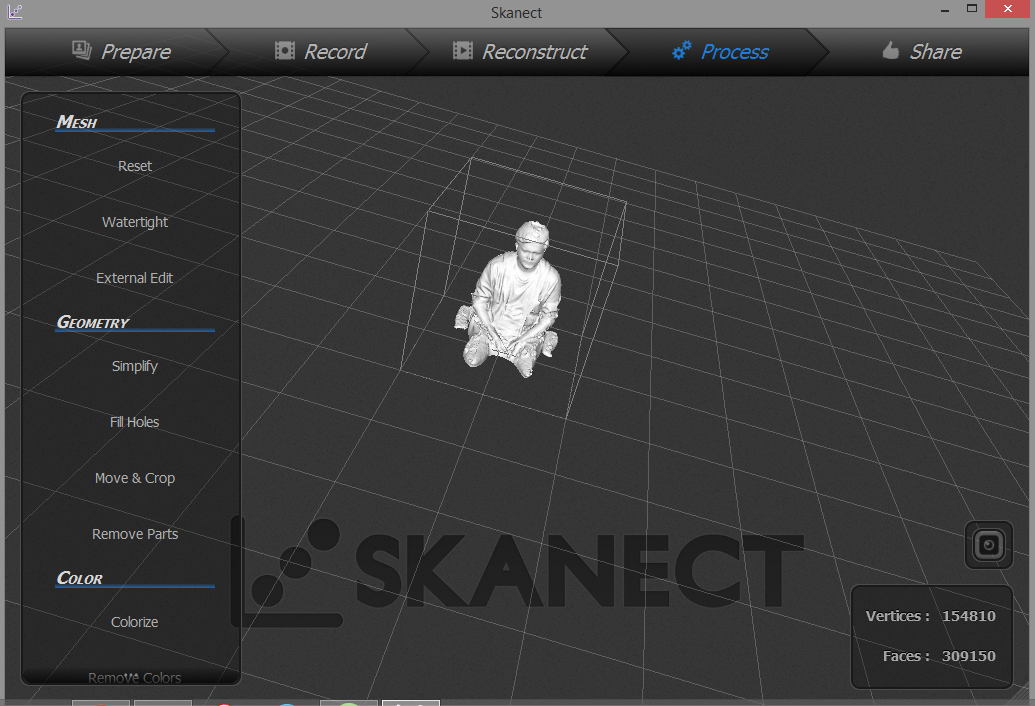Minimize the Skanect window
1035x706 pixels.
point(945,10)
